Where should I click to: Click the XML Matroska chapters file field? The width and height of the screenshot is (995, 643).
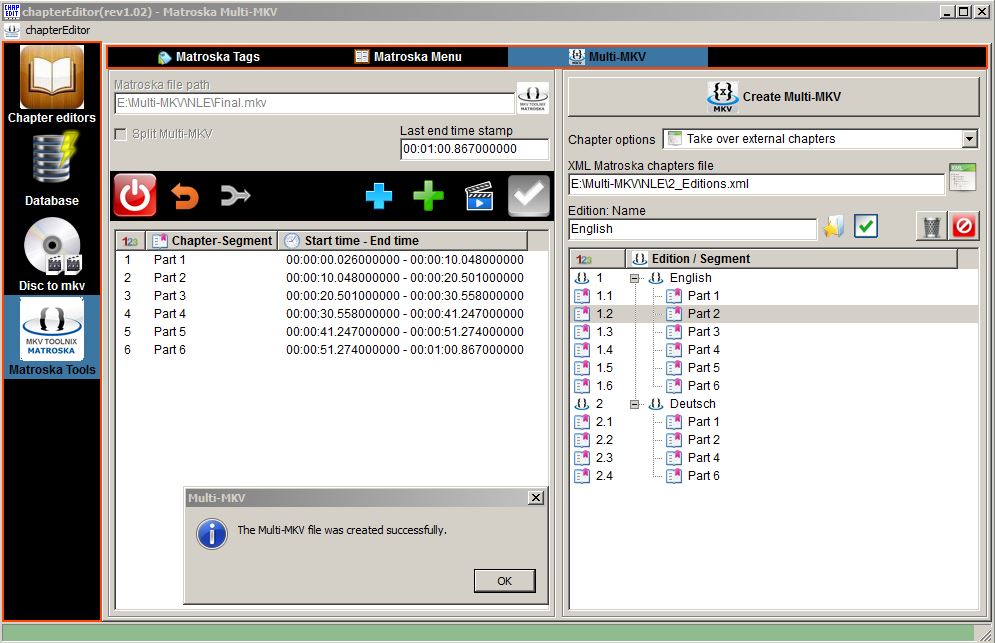756,184
